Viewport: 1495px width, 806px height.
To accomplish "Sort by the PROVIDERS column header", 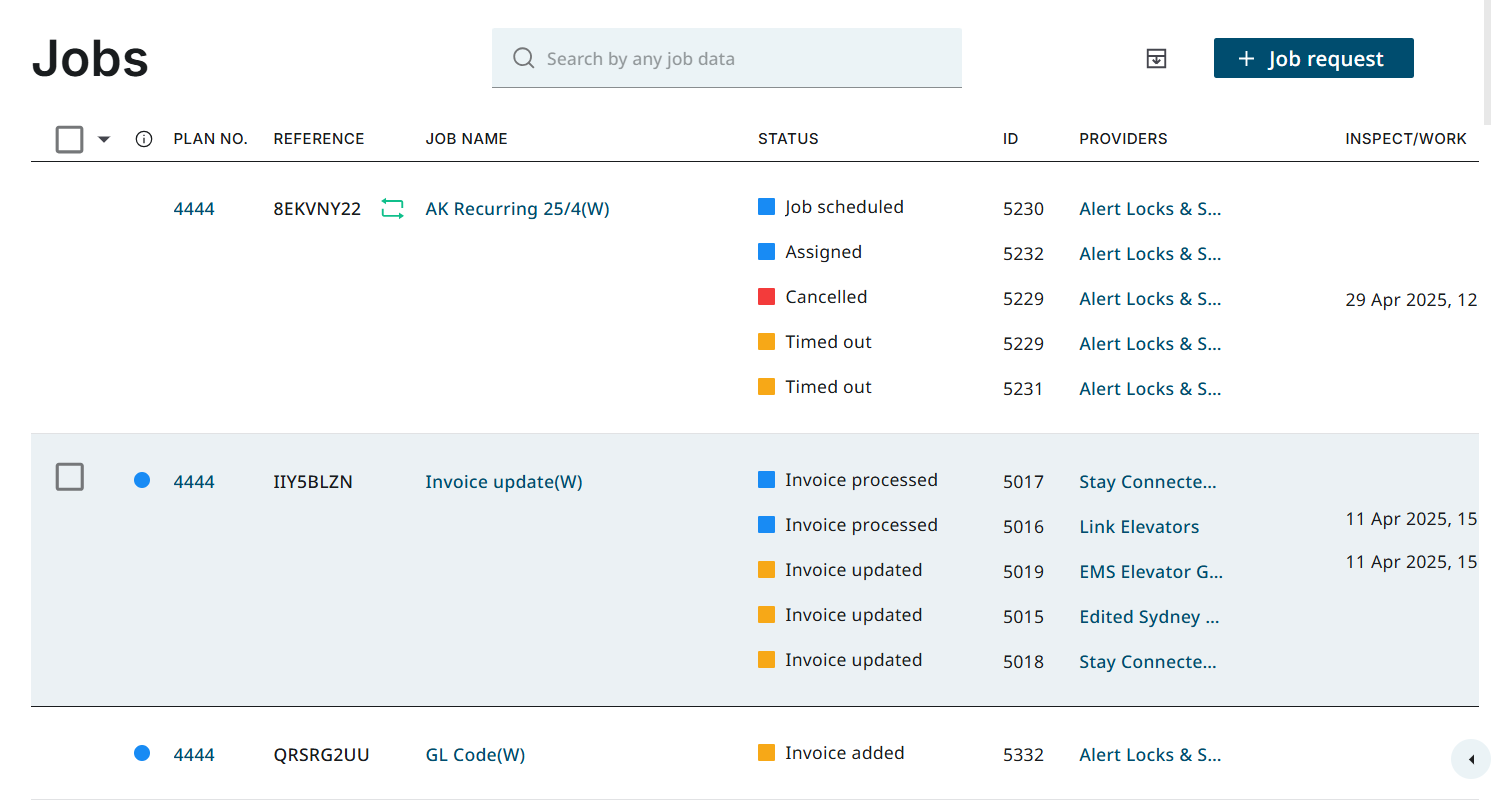I will [1123, 139].
